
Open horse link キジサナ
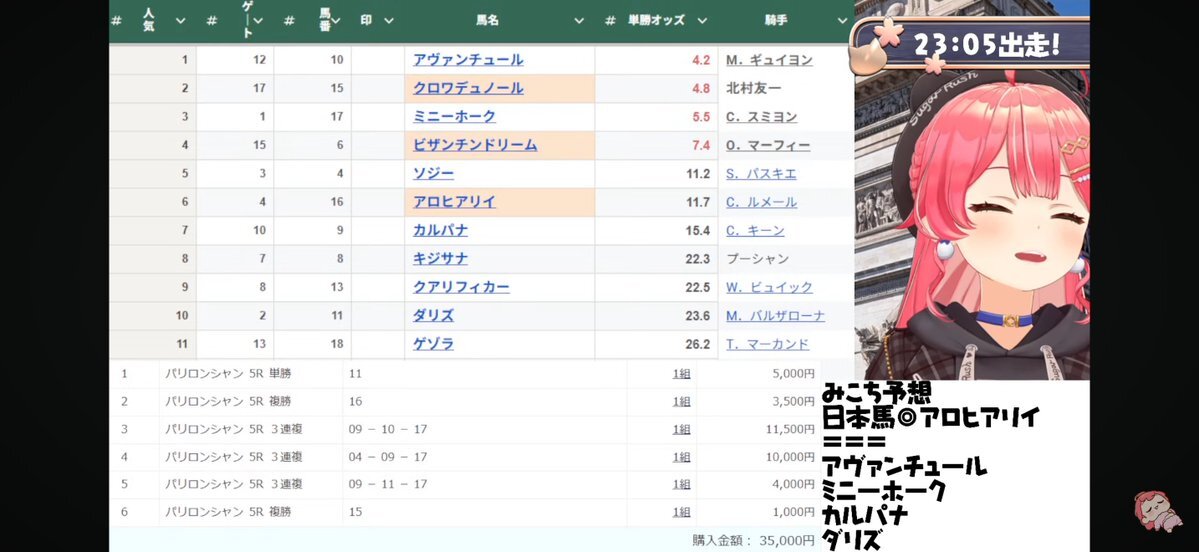coord(440,258)
